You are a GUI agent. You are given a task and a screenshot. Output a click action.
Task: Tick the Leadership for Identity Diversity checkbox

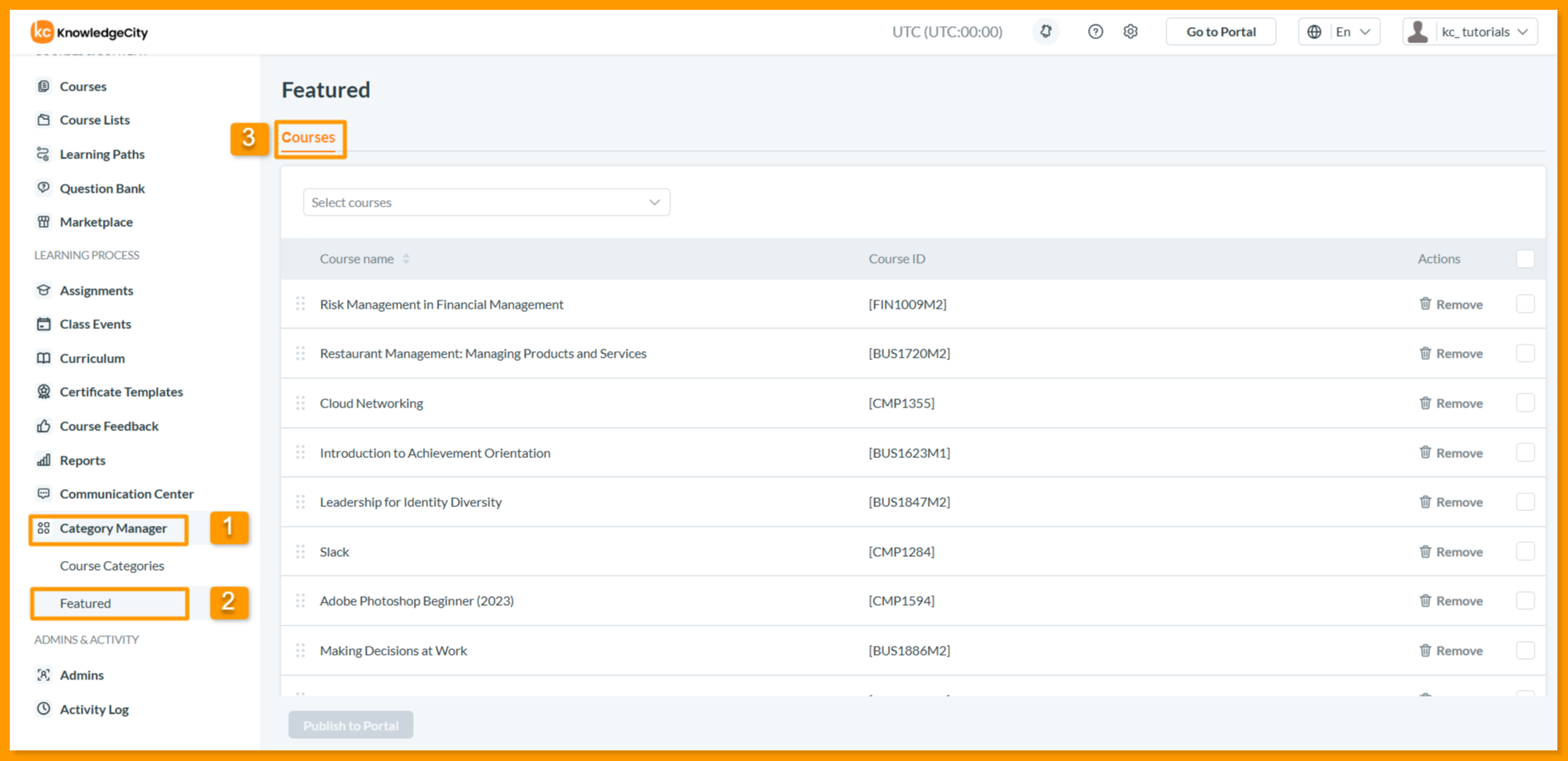point(1525,502)
